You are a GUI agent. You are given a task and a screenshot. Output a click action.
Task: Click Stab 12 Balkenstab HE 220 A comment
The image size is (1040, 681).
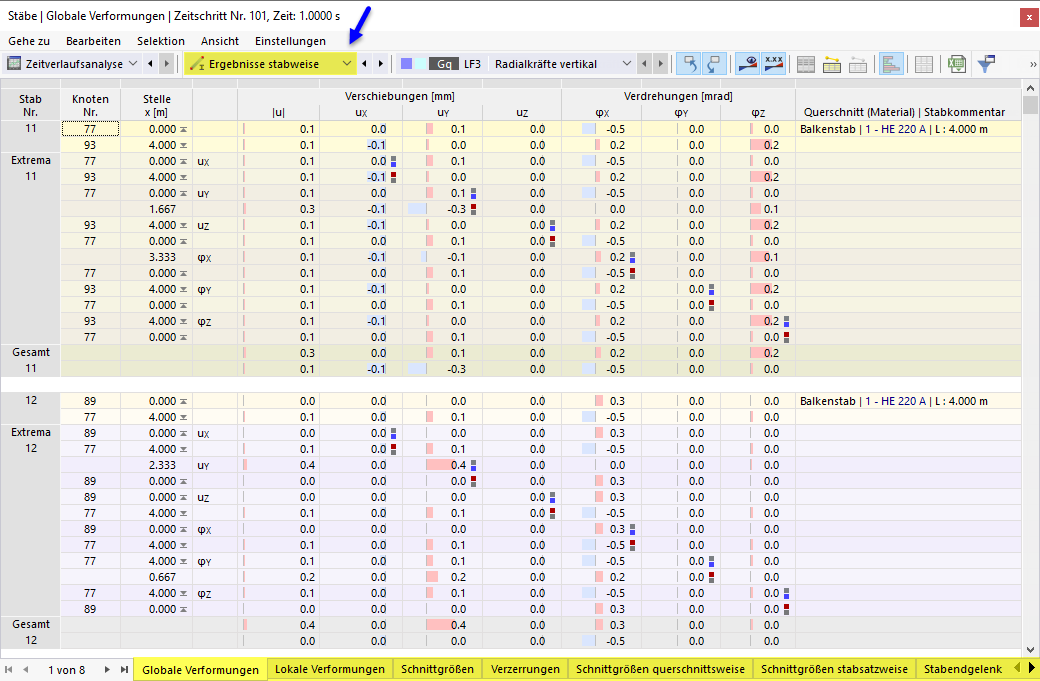893,401
